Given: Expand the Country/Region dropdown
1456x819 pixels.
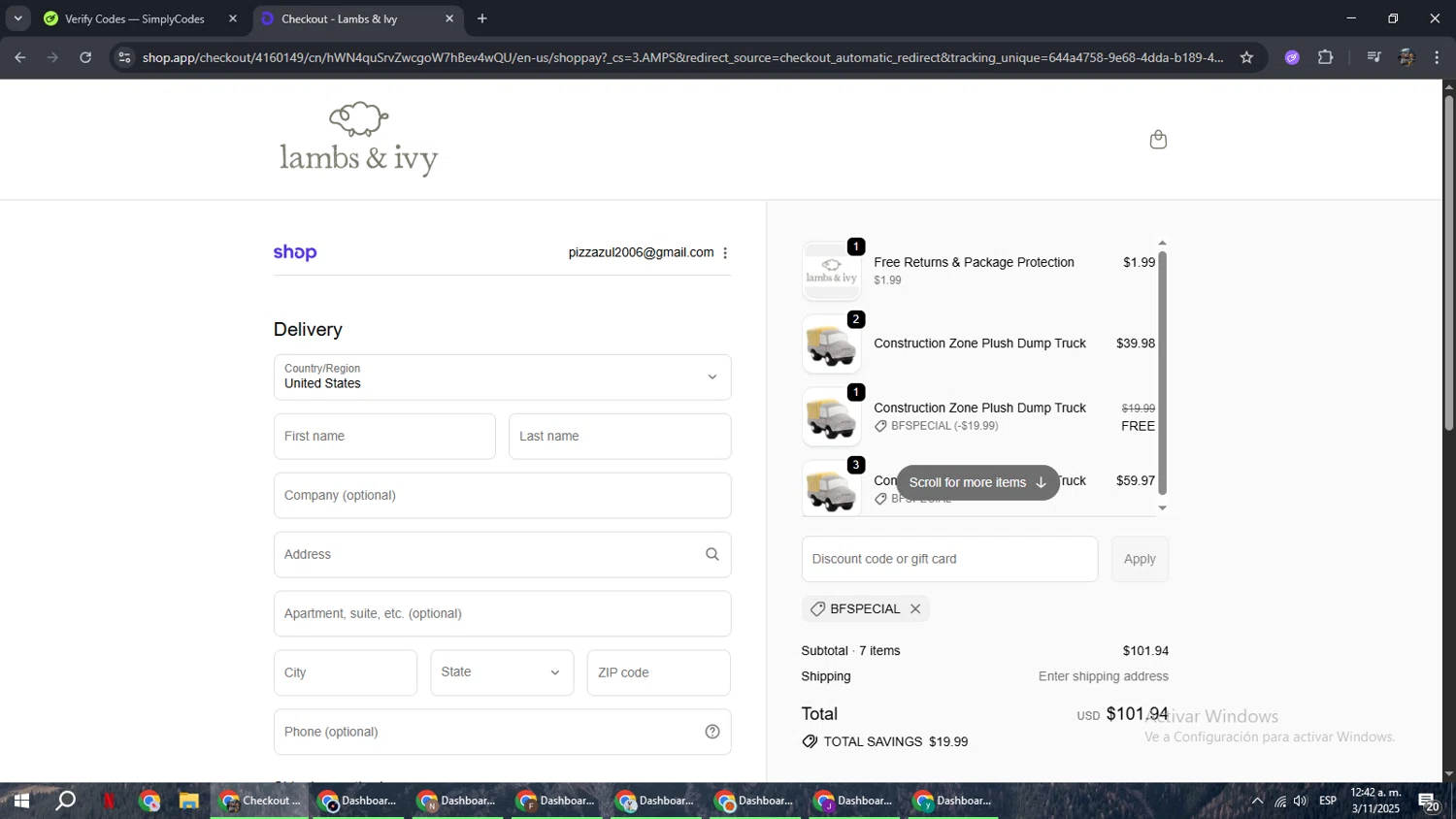Looking at the screenshot, I should (502, 377).
